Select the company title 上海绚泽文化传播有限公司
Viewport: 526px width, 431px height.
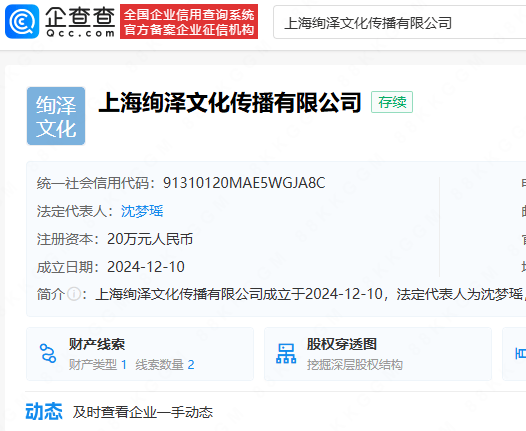tap(230, 102)
